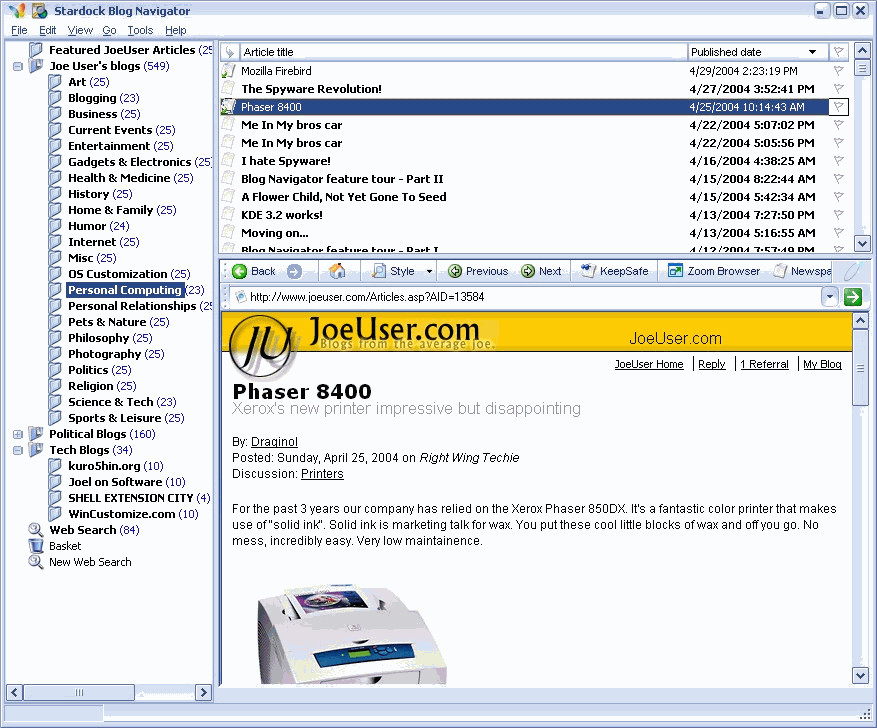Open the URL address dropdown
The image size is (877, 728).
pyautogui.click(x=830, y=297)
